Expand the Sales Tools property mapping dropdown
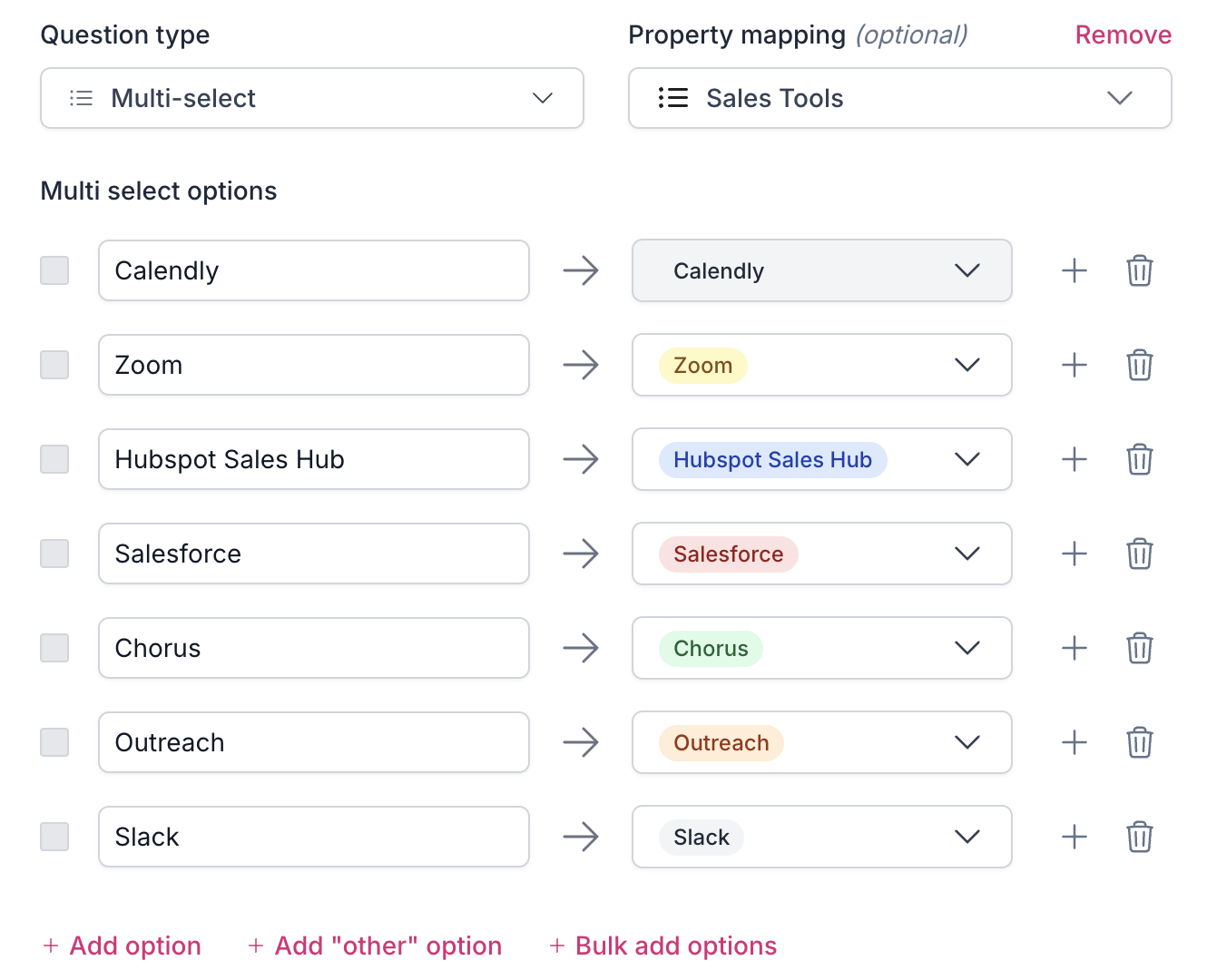The width and height of the screenshot is (1207, 980). [899, 98]
